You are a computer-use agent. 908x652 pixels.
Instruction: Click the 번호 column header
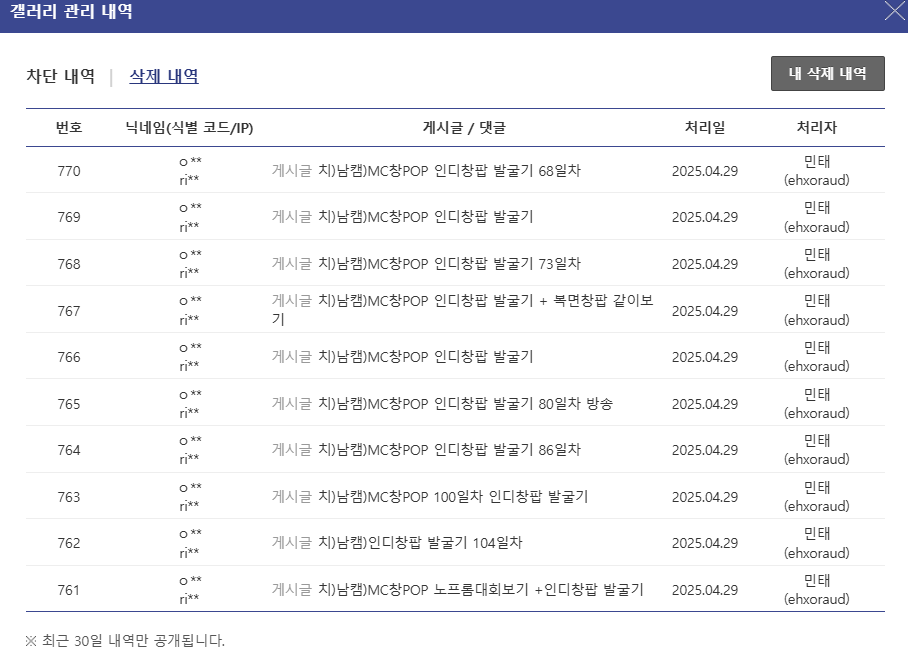(x=69, y=127)
